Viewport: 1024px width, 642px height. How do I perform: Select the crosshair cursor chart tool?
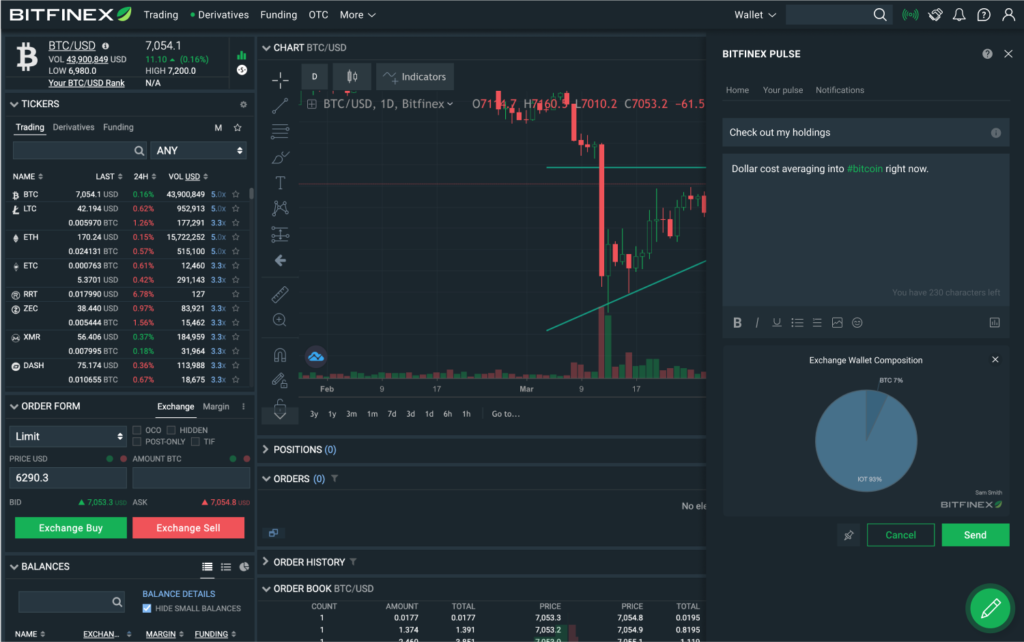pos(280,79)
